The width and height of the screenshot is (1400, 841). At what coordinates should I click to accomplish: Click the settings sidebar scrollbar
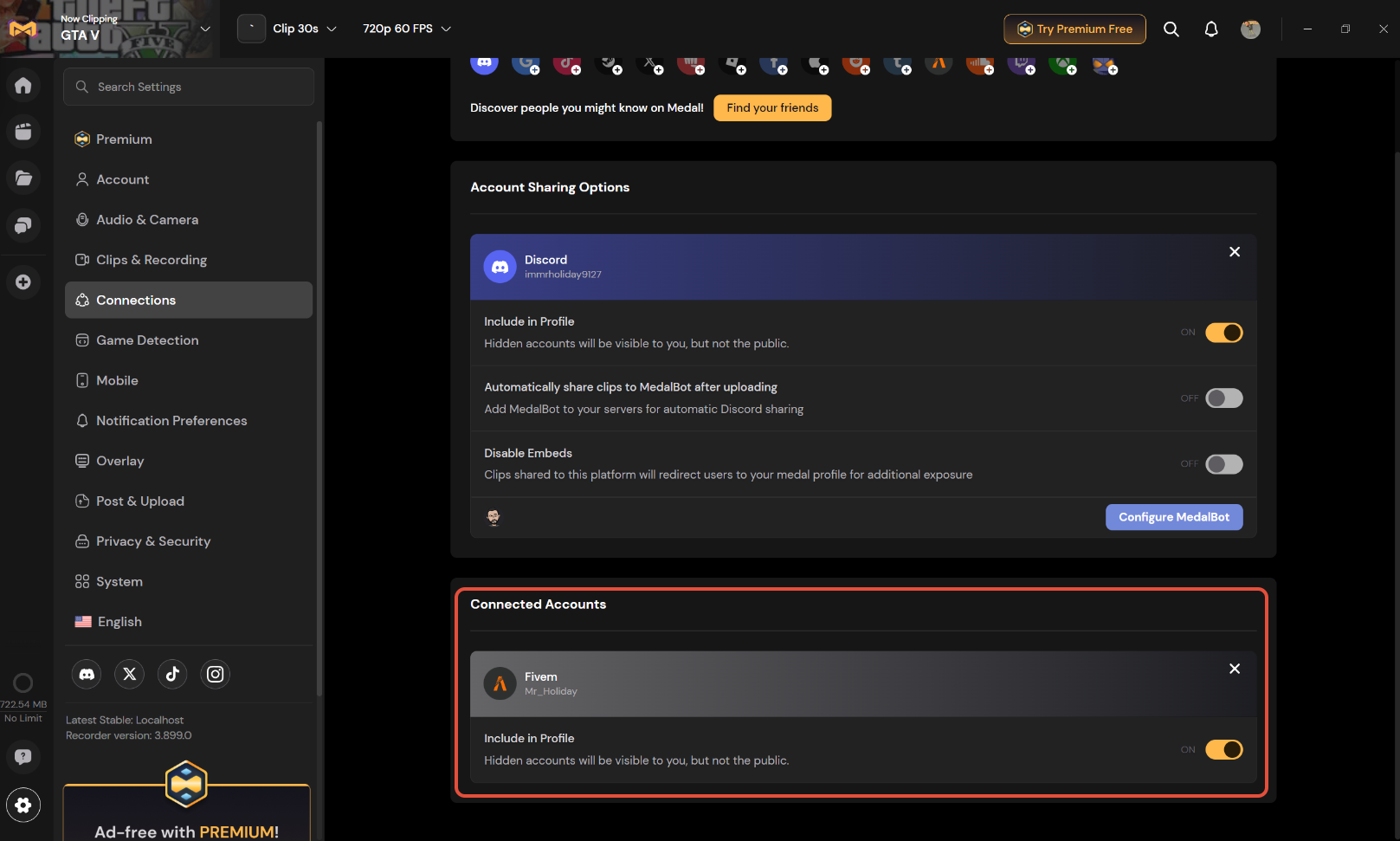[319, 407]
